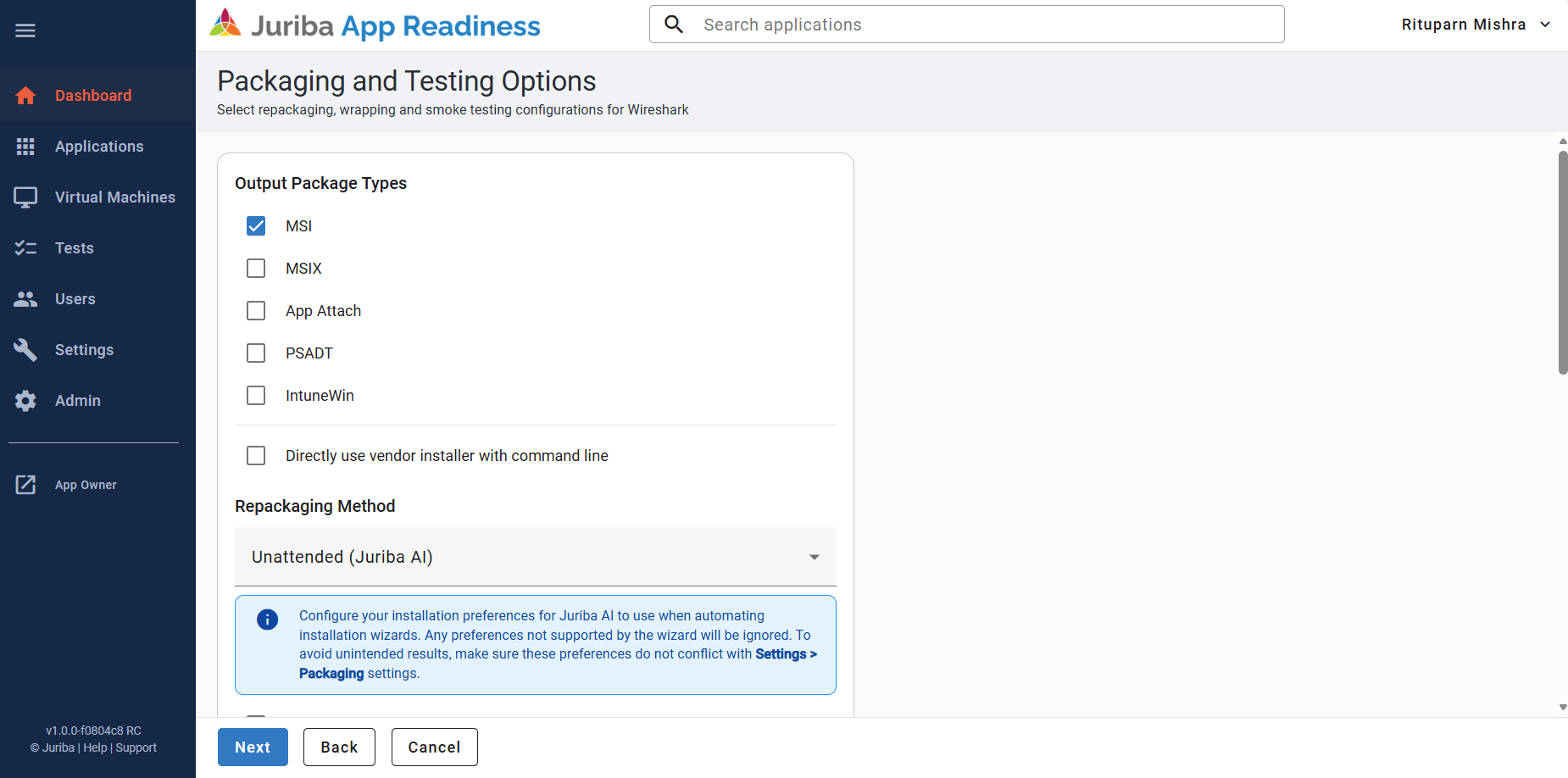
Task: Click the Next button
Action: click(x=253, y=747)
